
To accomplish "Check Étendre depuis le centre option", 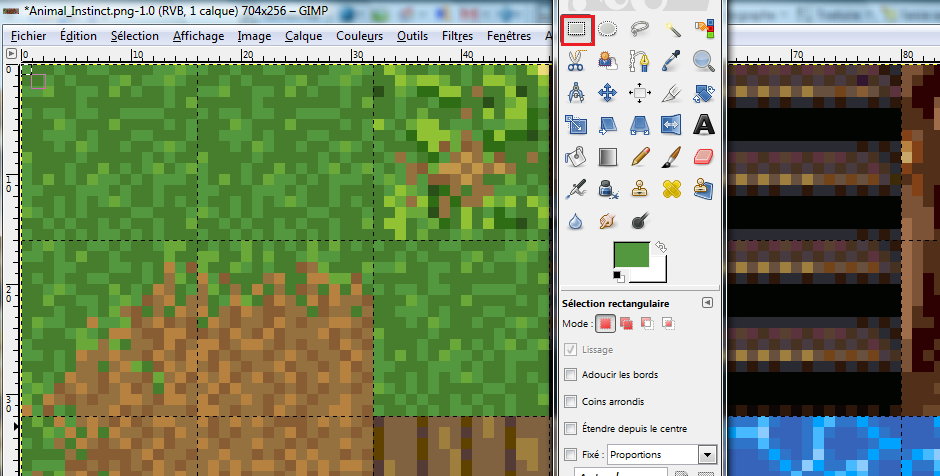I will coord(570,428).
